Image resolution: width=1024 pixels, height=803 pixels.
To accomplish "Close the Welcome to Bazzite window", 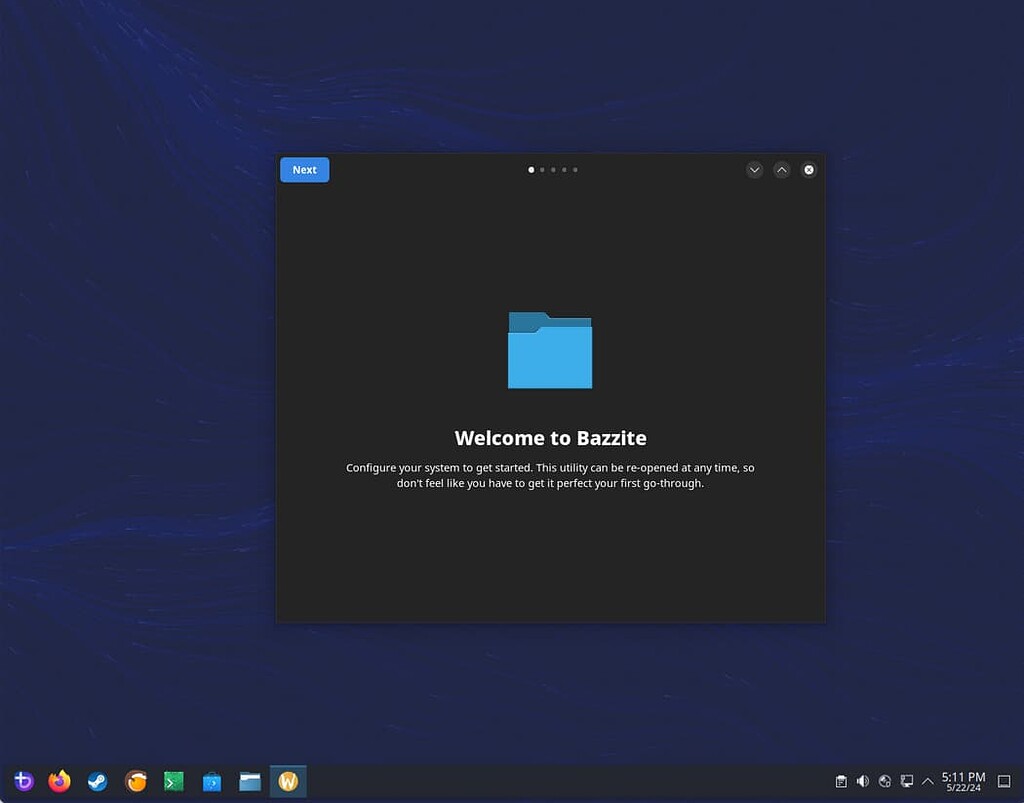I will click(809, 170).
